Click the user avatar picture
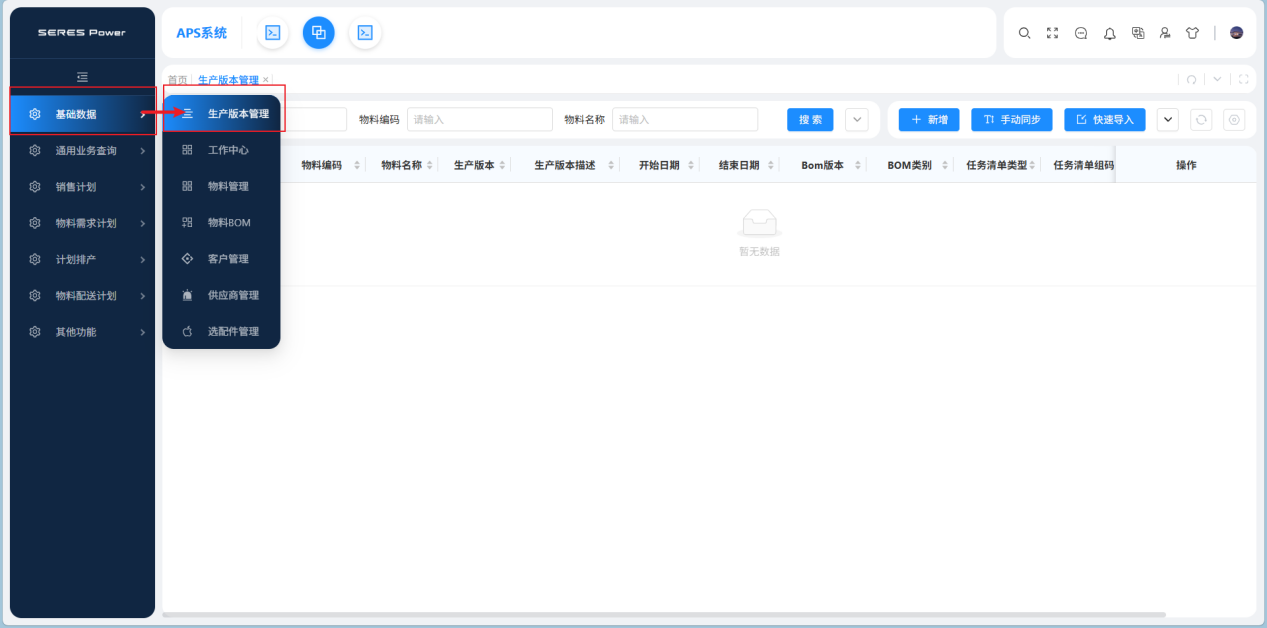 [1237, 33]
